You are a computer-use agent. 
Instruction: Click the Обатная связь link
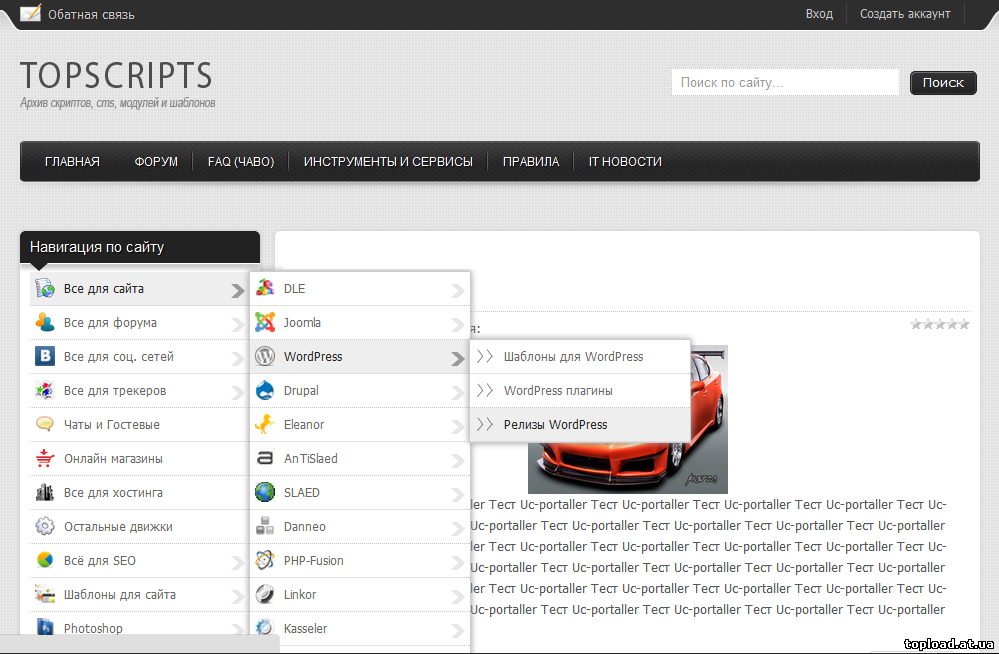coord(91,14)
